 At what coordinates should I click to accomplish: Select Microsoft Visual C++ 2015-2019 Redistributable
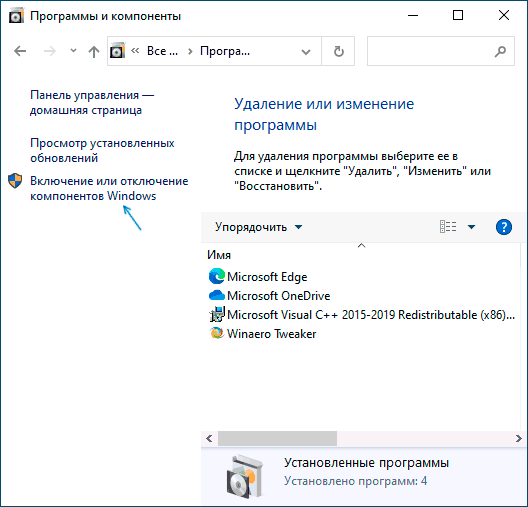click(x=371, y=315)
